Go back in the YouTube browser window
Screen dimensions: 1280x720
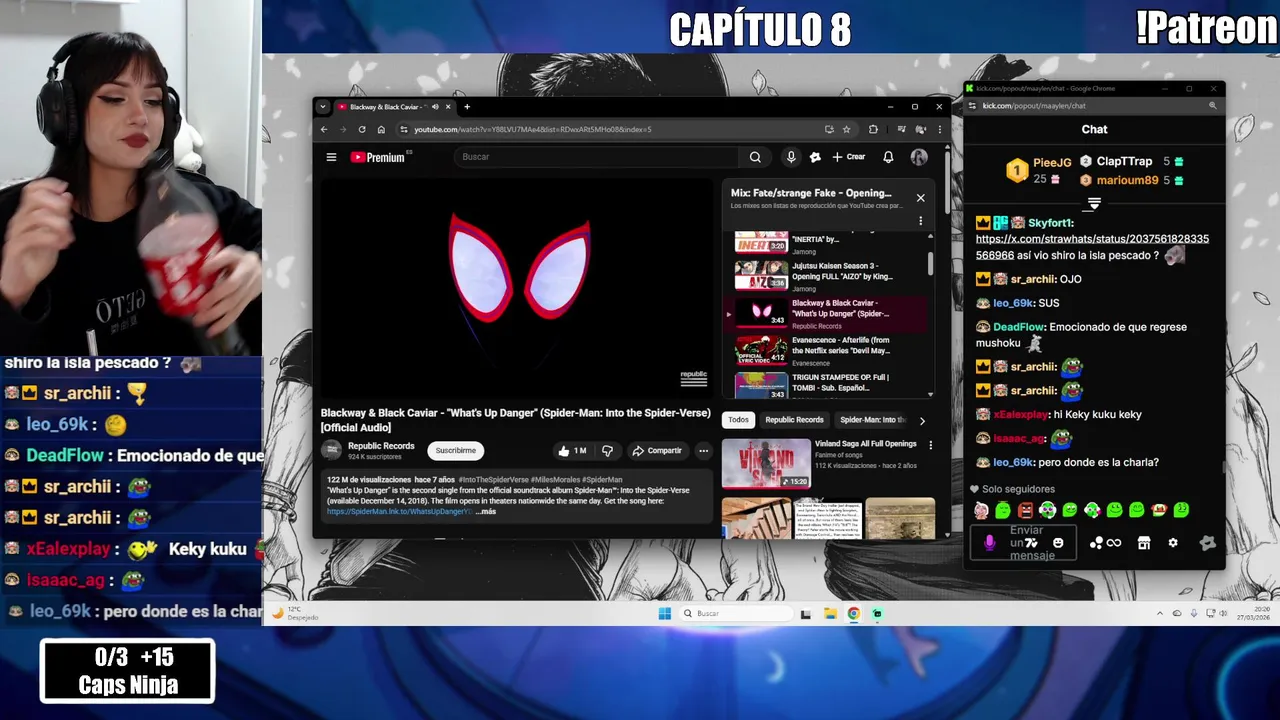(324, 129)
